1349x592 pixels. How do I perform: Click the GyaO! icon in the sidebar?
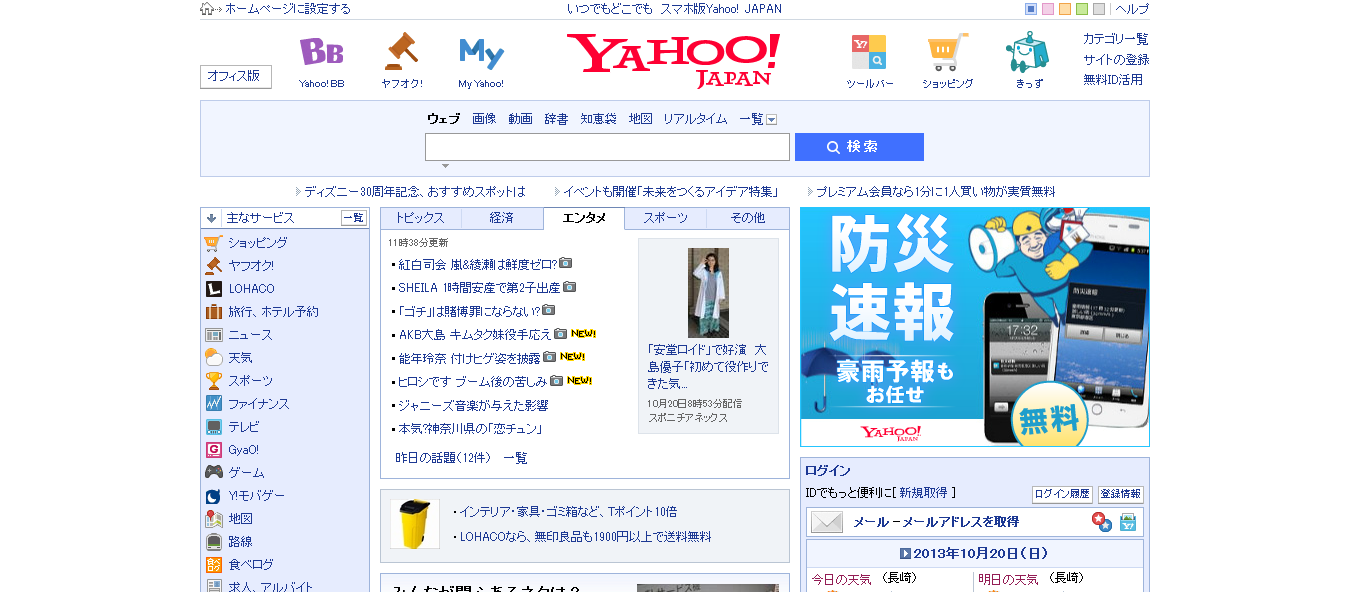point(213,450)
